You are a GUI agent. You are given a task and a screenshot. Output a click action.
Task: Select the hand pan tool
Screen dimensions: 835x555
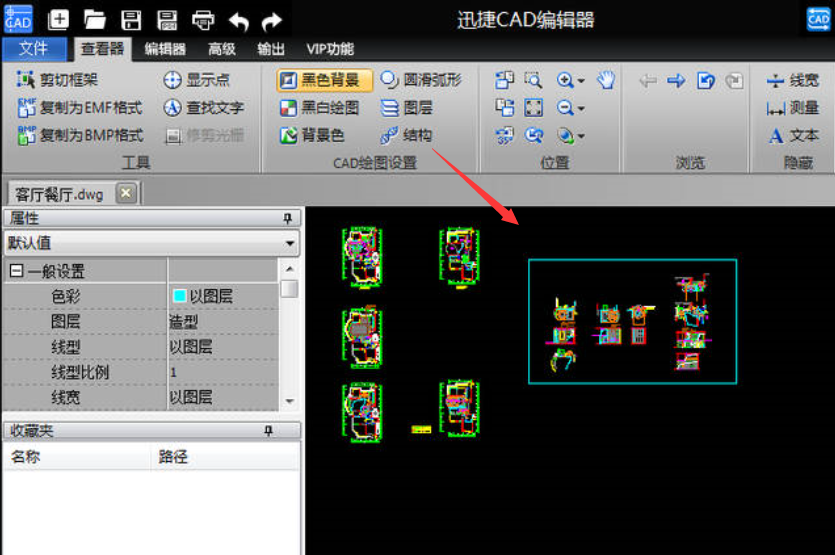click(606, 81)
